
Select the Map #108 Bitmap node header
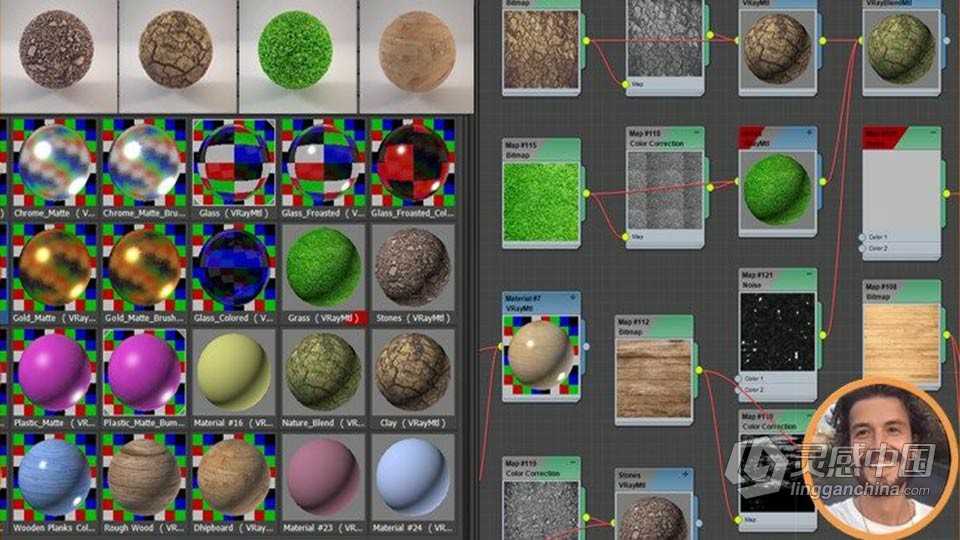coord(902,291)
